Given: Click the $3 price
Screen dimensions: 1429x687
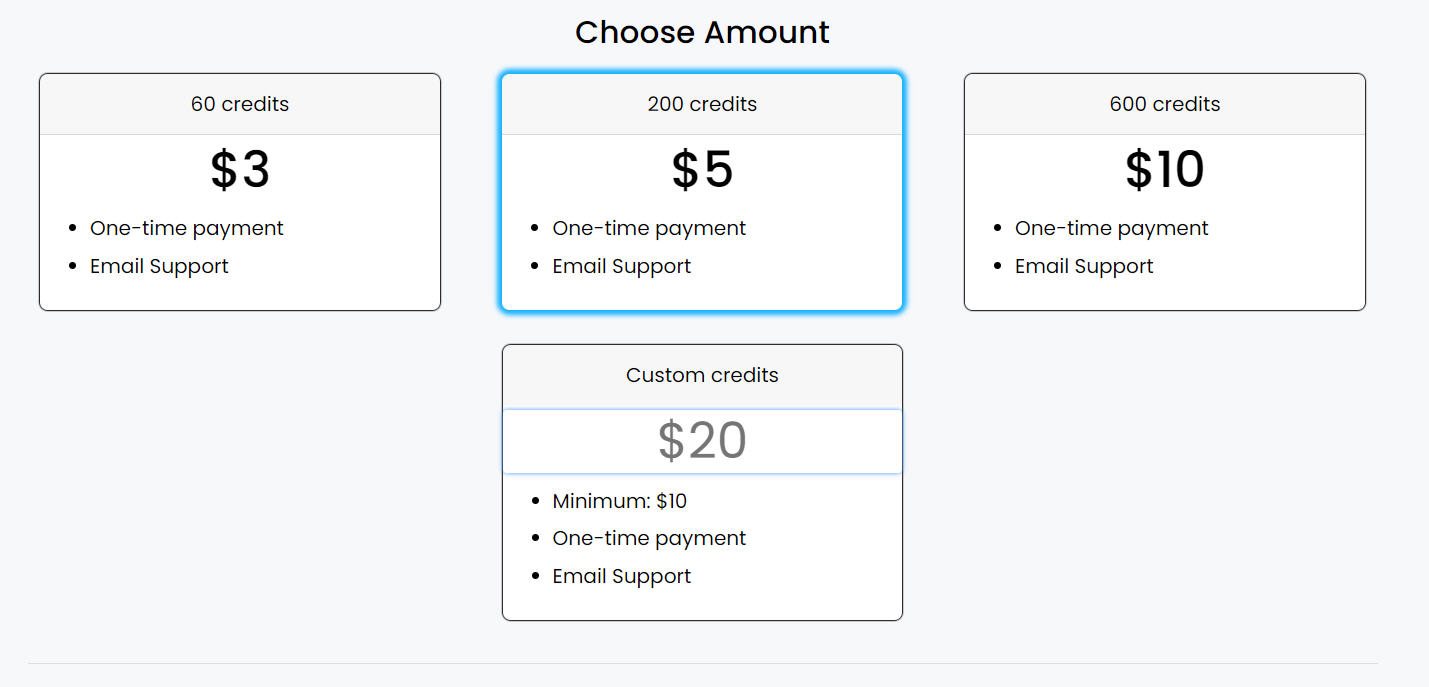Looking at the screenshot, I should click(x=240, y=170).
